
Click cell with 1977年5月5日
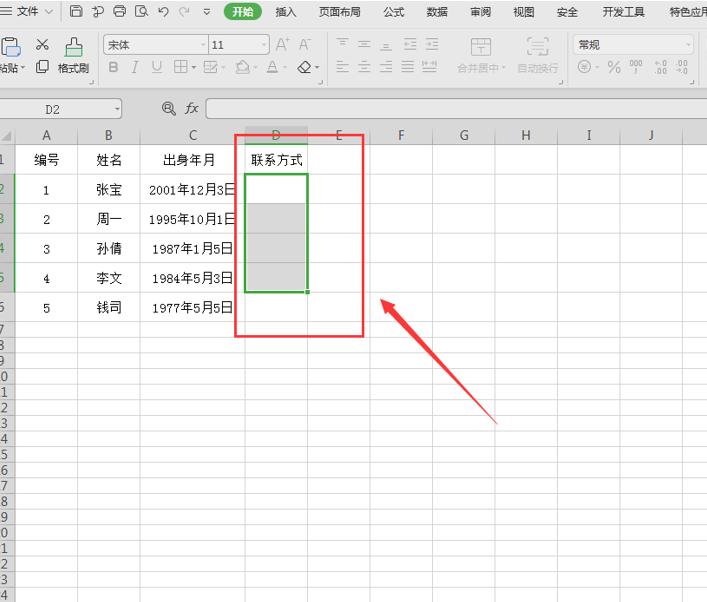193,308
